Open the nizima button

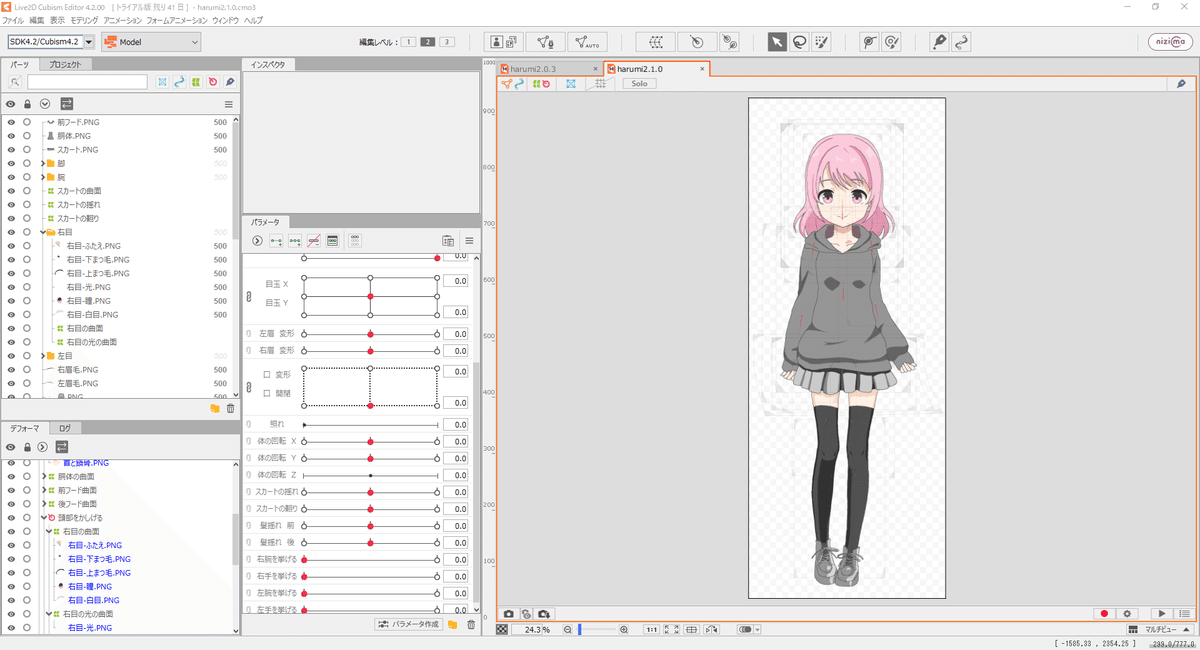tap(1168, 42)
